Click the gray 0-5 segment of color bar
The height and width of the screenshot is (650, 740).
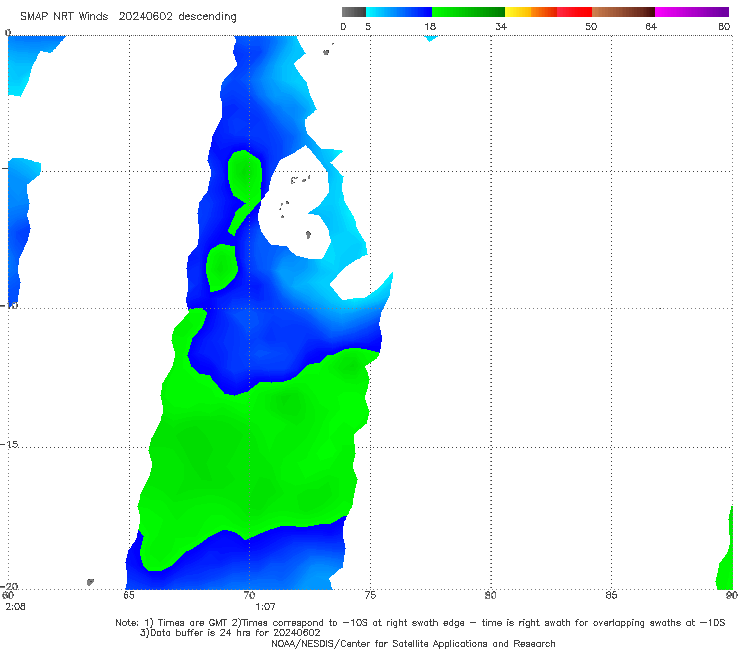pos(354,12)
